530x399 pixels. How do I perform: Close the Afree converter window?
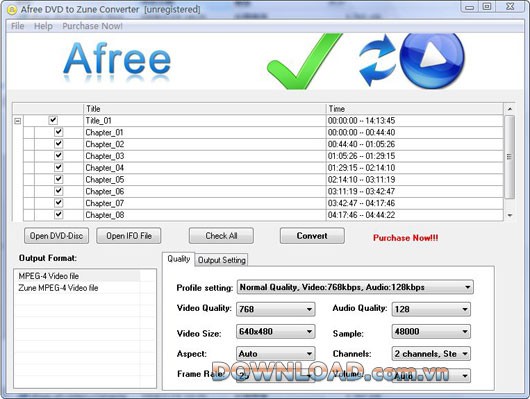510,7
